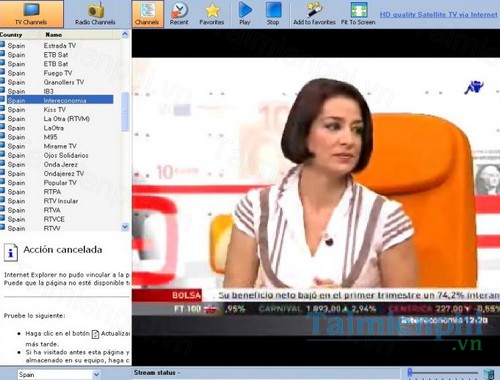
Task: Select the highlighted Intereconomia channel
Action: 60,100
